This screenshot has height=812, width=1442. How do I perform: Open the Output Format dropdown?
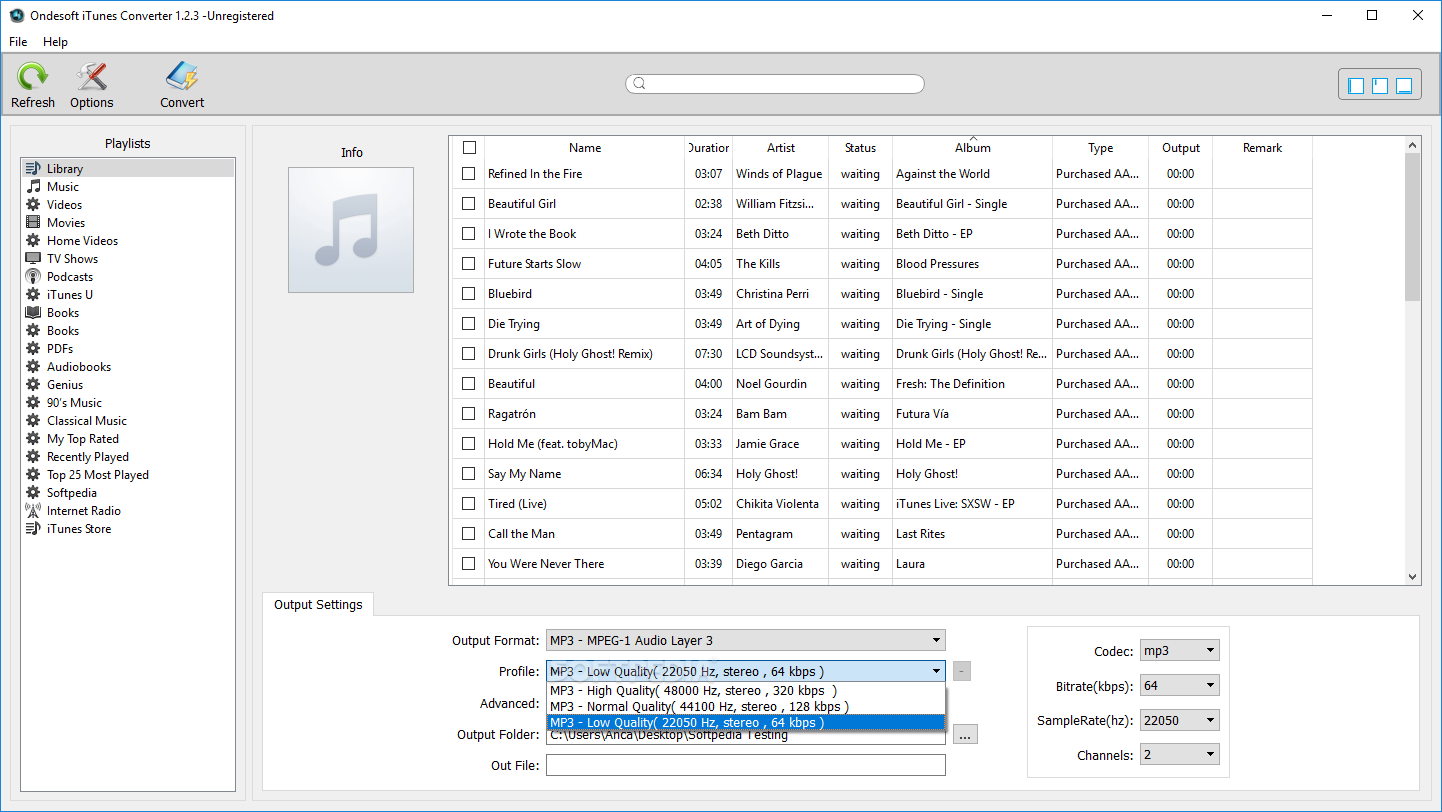745,641
